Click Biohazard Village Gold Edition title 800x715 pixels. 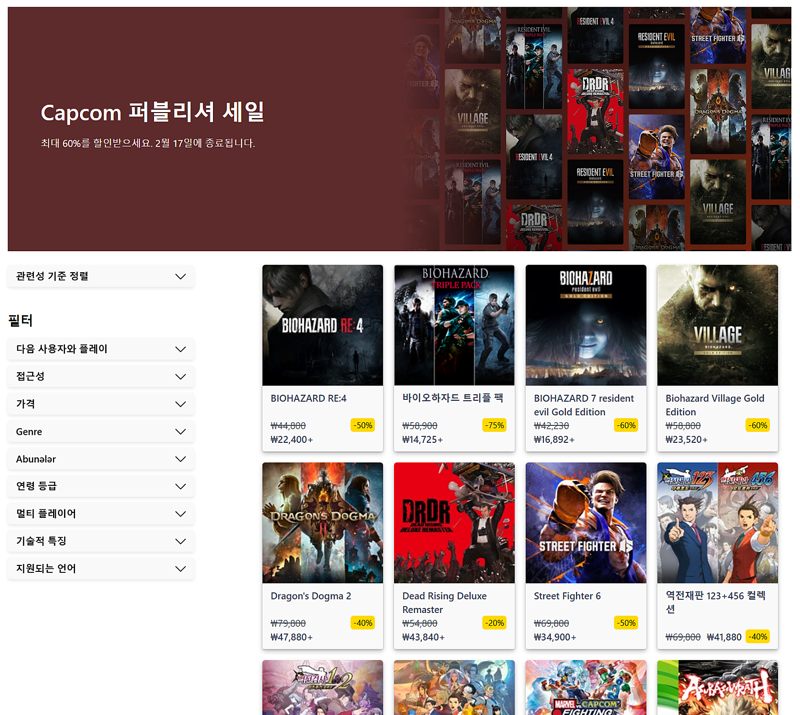pos(715,405)
